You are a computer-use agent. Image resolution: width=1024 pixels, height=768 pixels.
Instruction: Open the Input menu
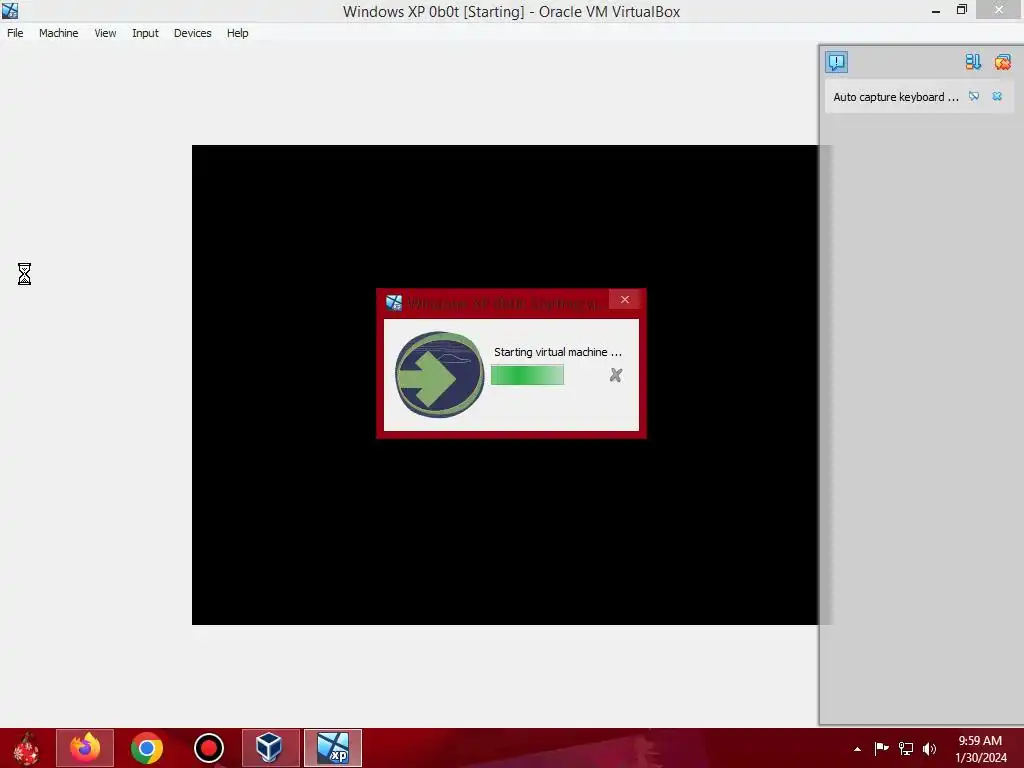coord(145,33)
